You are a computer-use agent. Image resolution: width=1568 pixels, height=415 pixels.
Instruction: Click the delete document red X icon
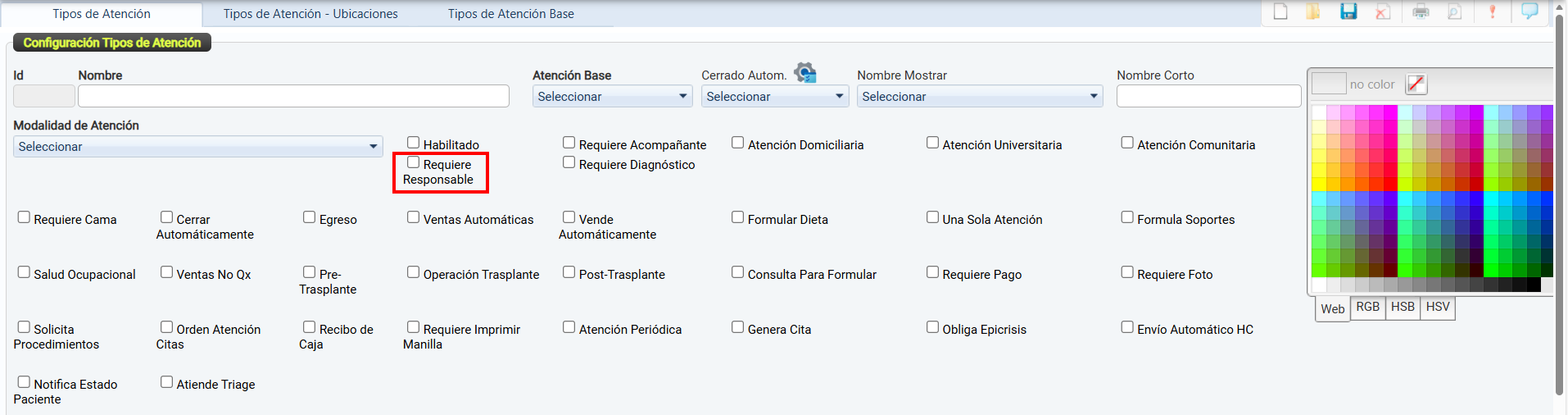pyautogui.click(x=1383, y=11)
